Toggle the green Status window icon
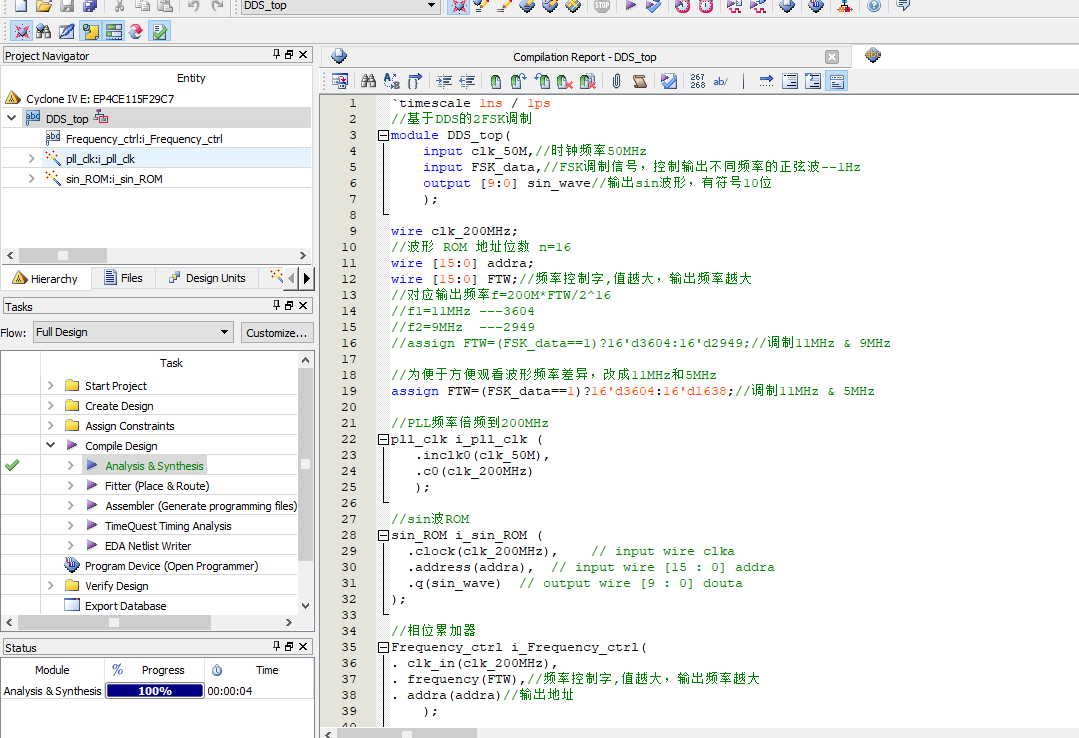 point(114,31)
